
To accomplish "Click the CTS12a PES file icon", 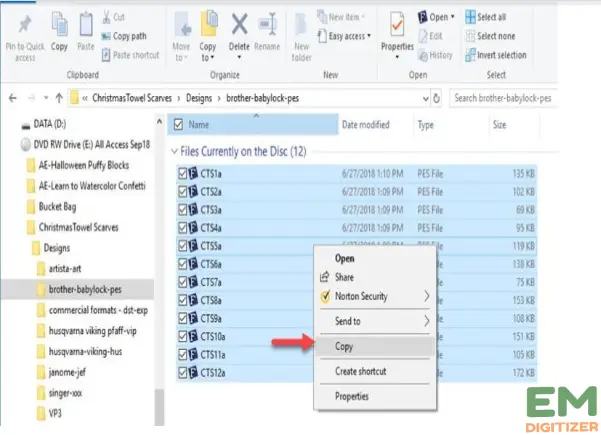I will 193,373.
